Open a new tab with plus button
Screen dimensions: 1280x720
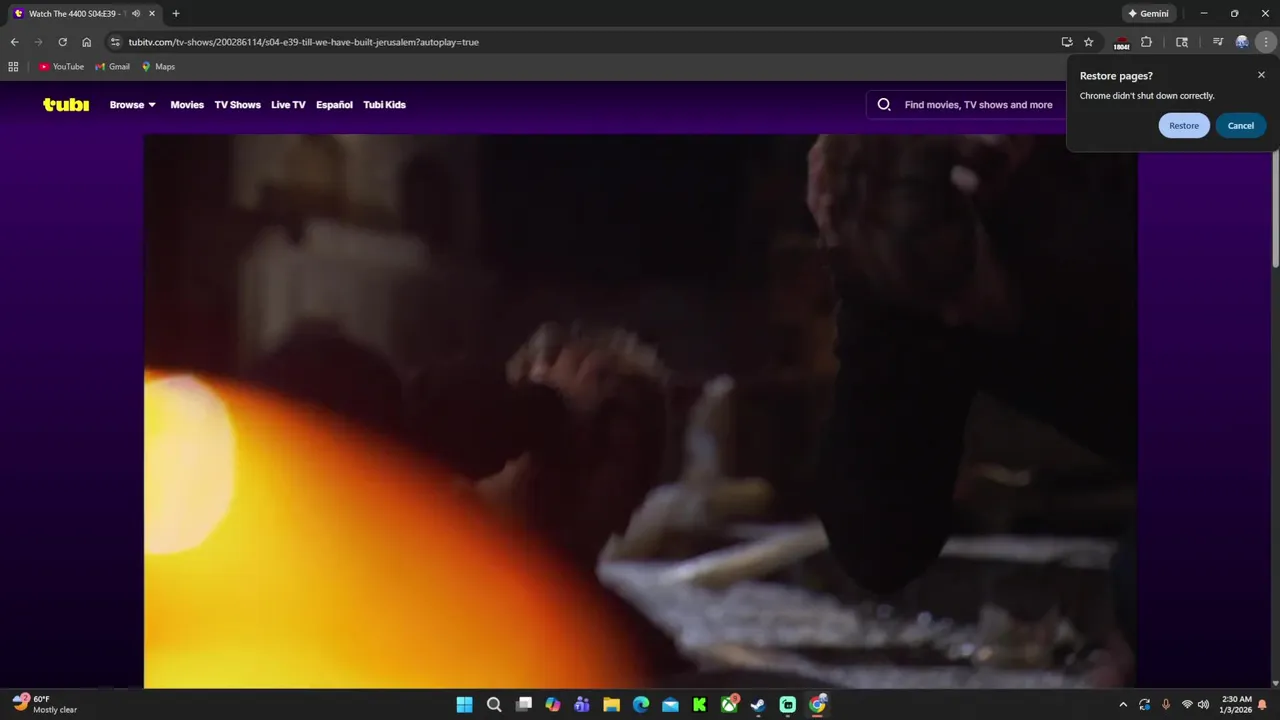click(x=176, y=14)
